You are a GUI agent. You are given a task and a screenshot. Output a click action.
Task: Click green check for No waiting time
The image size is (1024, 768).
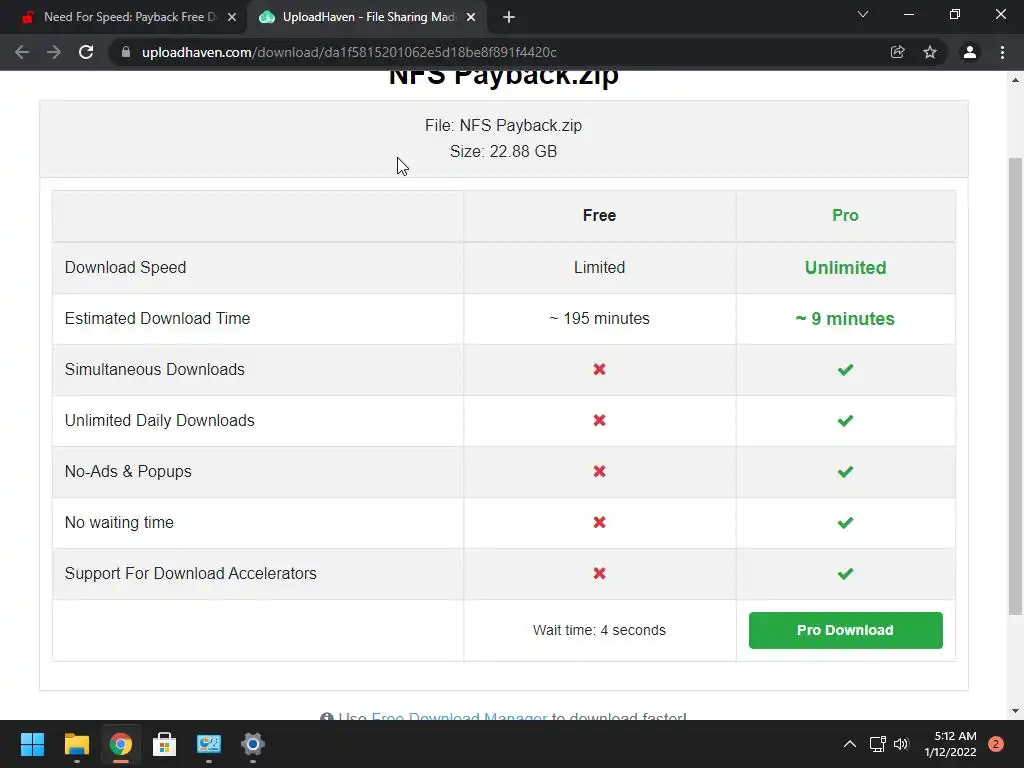(845, 522)
